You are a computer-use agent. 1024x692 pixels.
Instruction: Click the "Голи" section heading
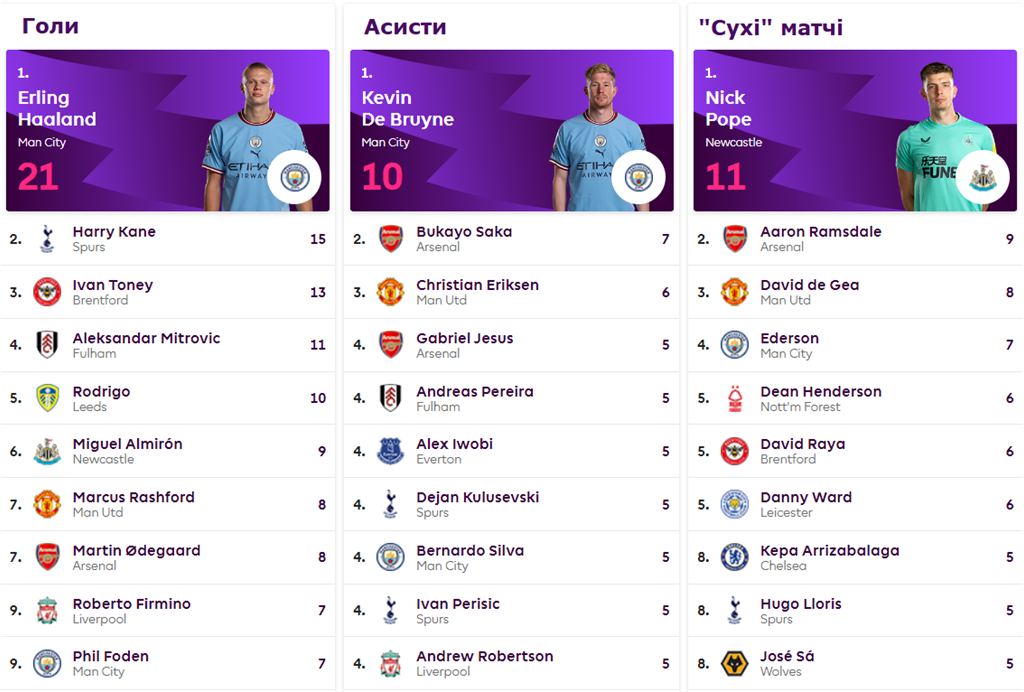[50, 27]
